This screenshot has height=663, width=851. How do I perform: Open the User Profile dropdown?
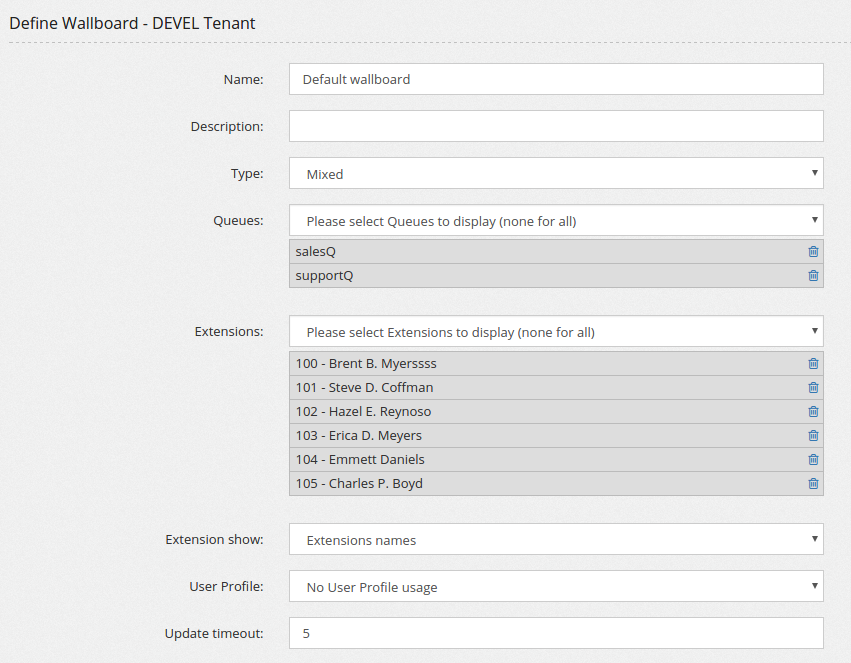556,587
